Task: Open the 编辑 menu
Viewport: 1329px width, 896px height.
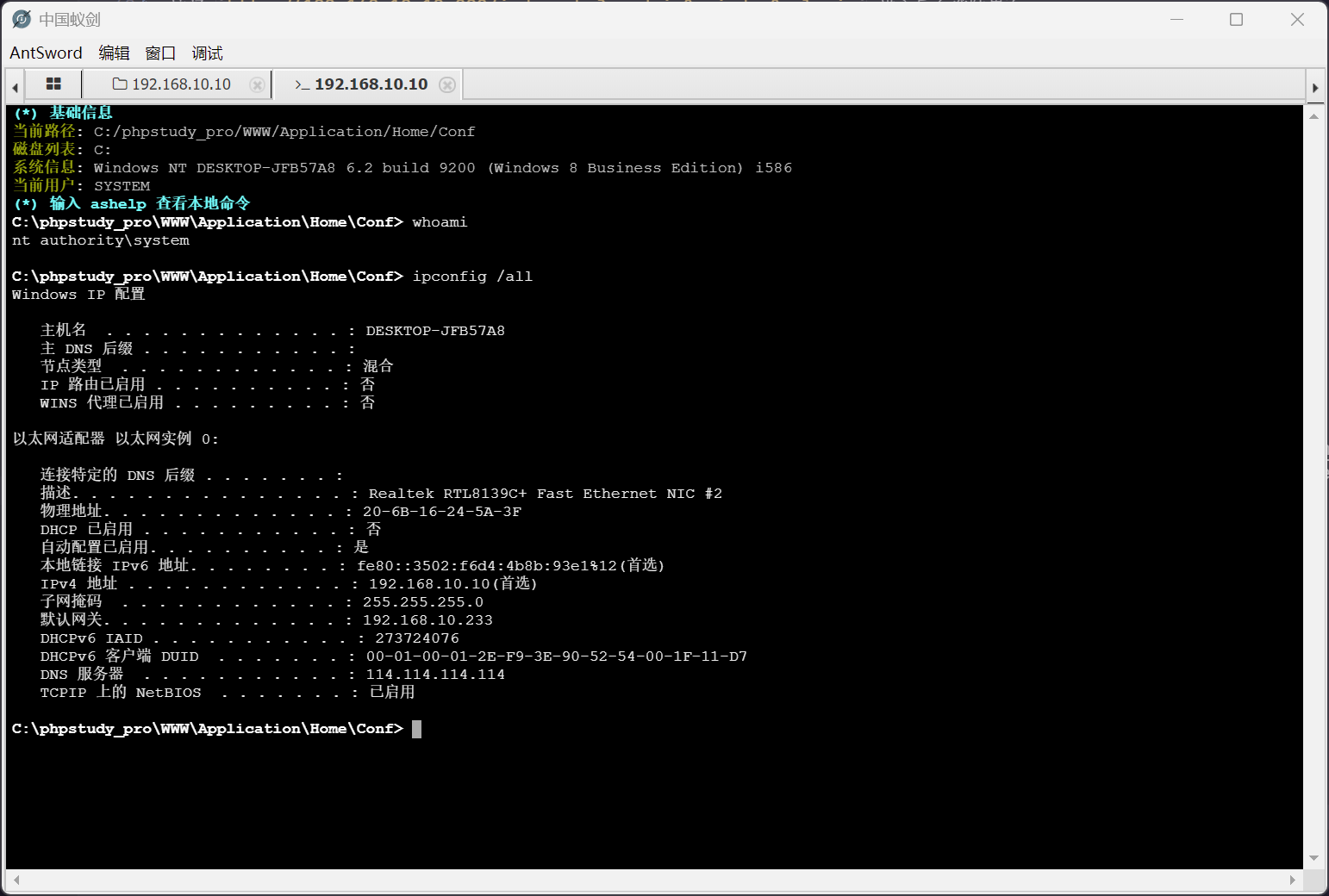Action: pyautogui.click(x=114, y=53)
